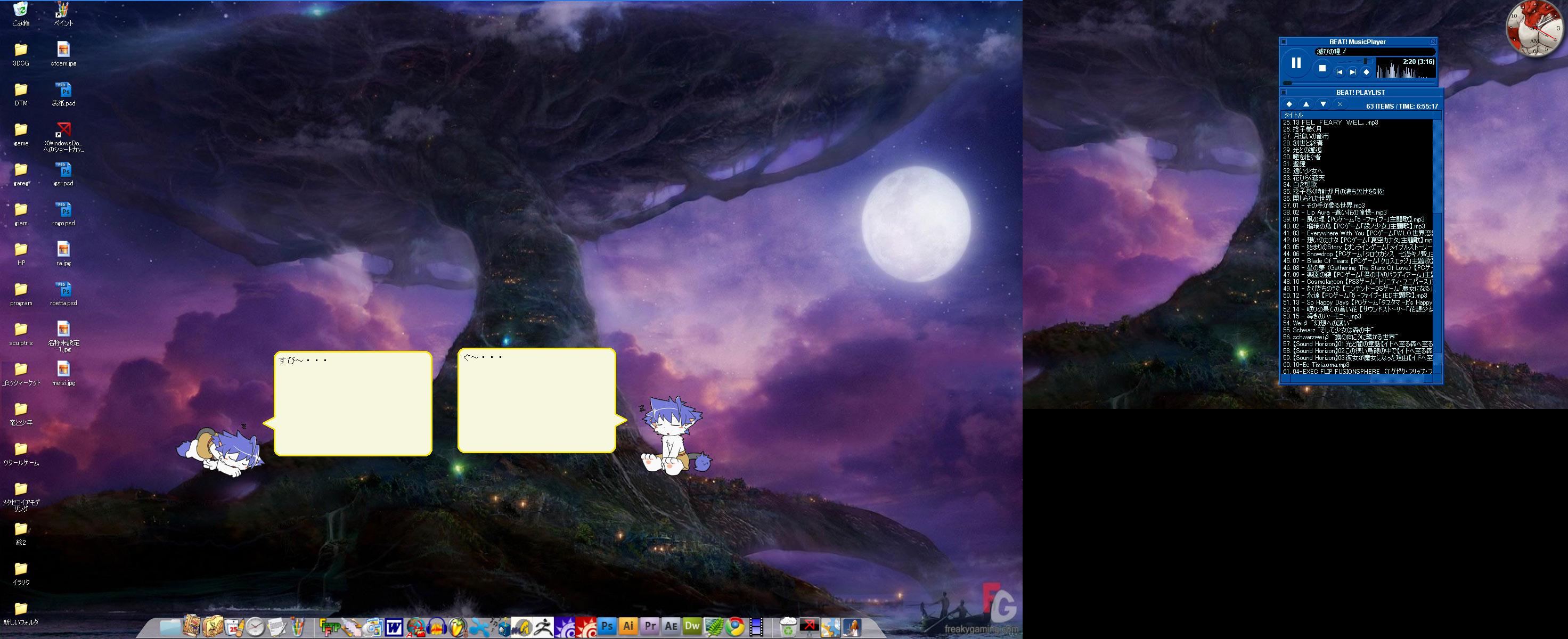Open the FFFTP icon in the dock
The width and height of the screenshot is (1568, 639).
(x=330, y=627)
